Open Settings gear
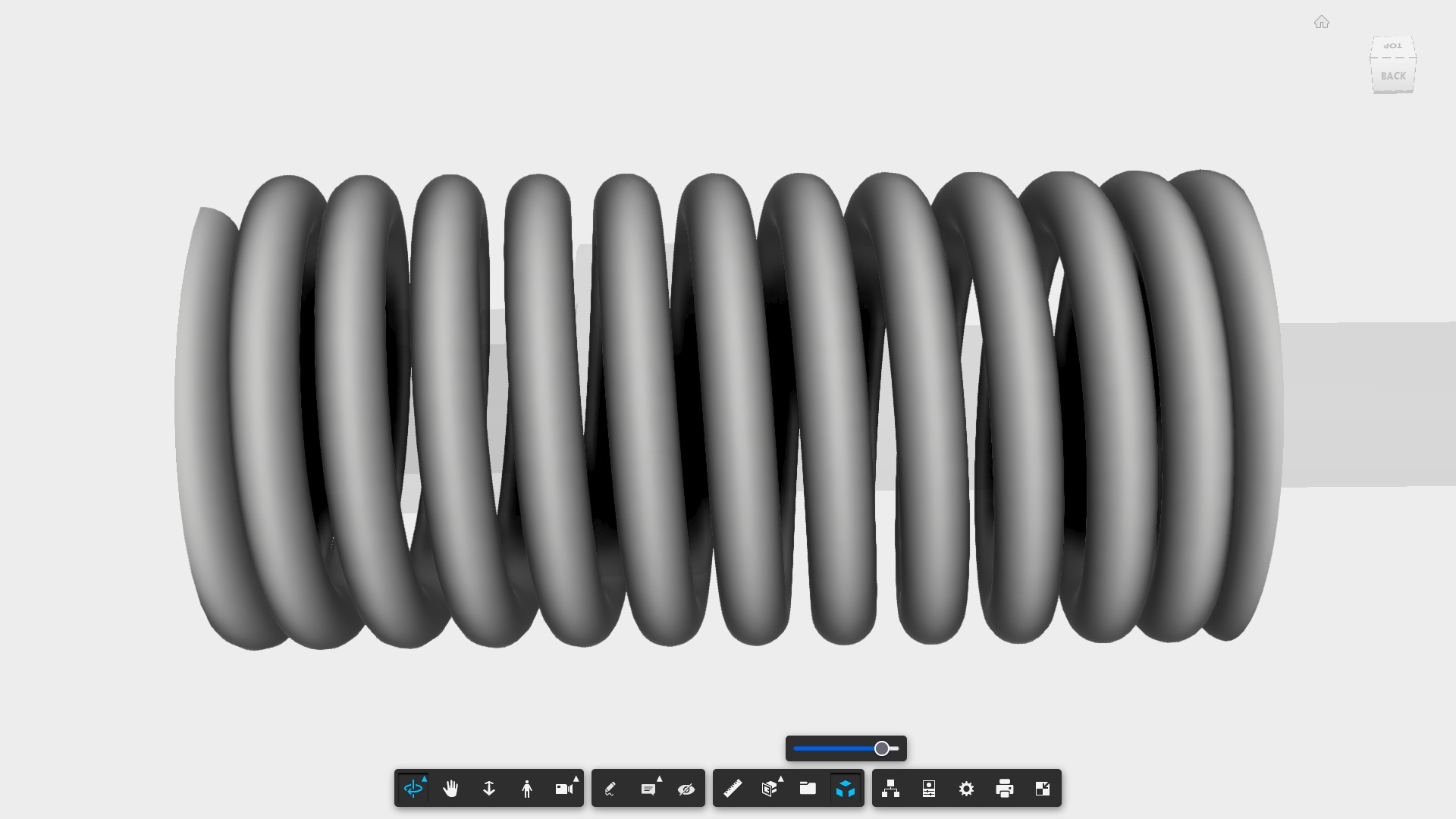This screenshot has width=1456, height=819. coord(966,789)
